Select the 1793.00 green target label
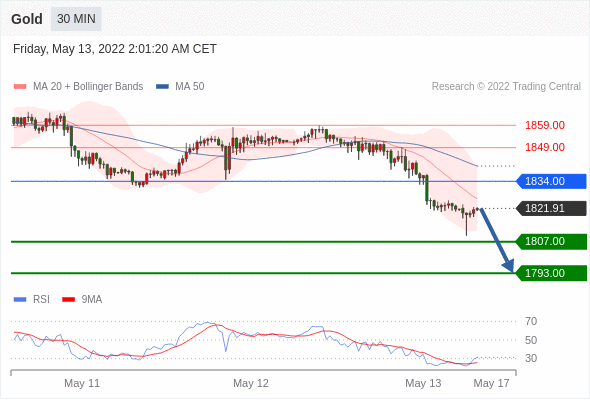The height and width of the screenshot is (400, 590). [551, 273]
